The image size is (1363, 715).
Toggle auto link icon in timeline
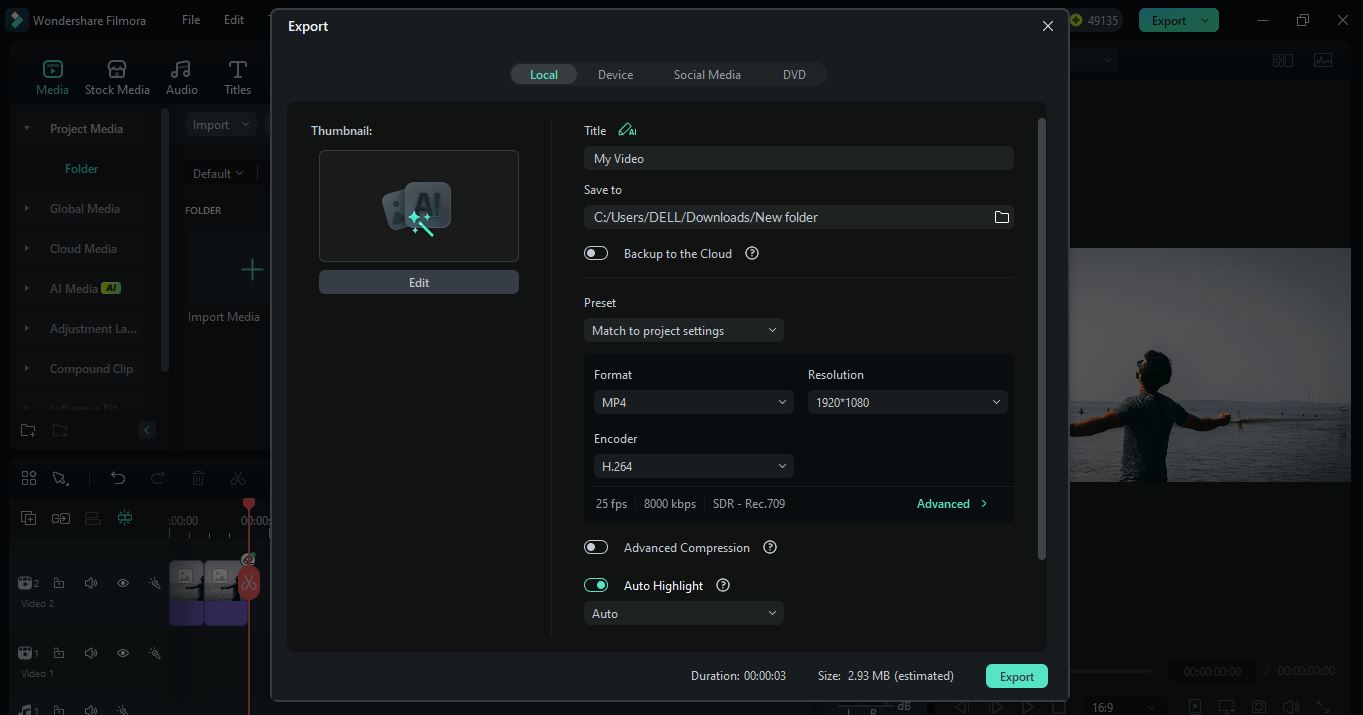click(61, 518)
